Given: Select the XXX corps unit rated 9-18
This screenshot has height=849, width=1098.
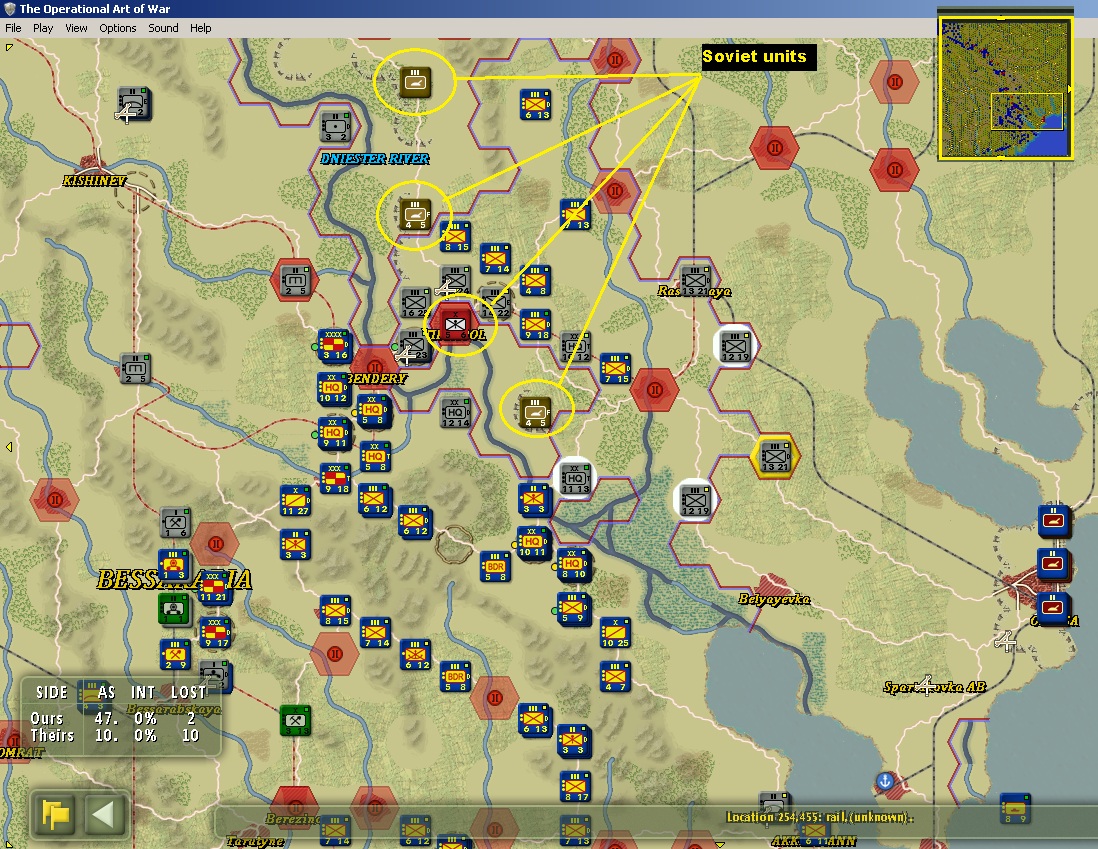Looking at the screenshot, I should 335,478.
